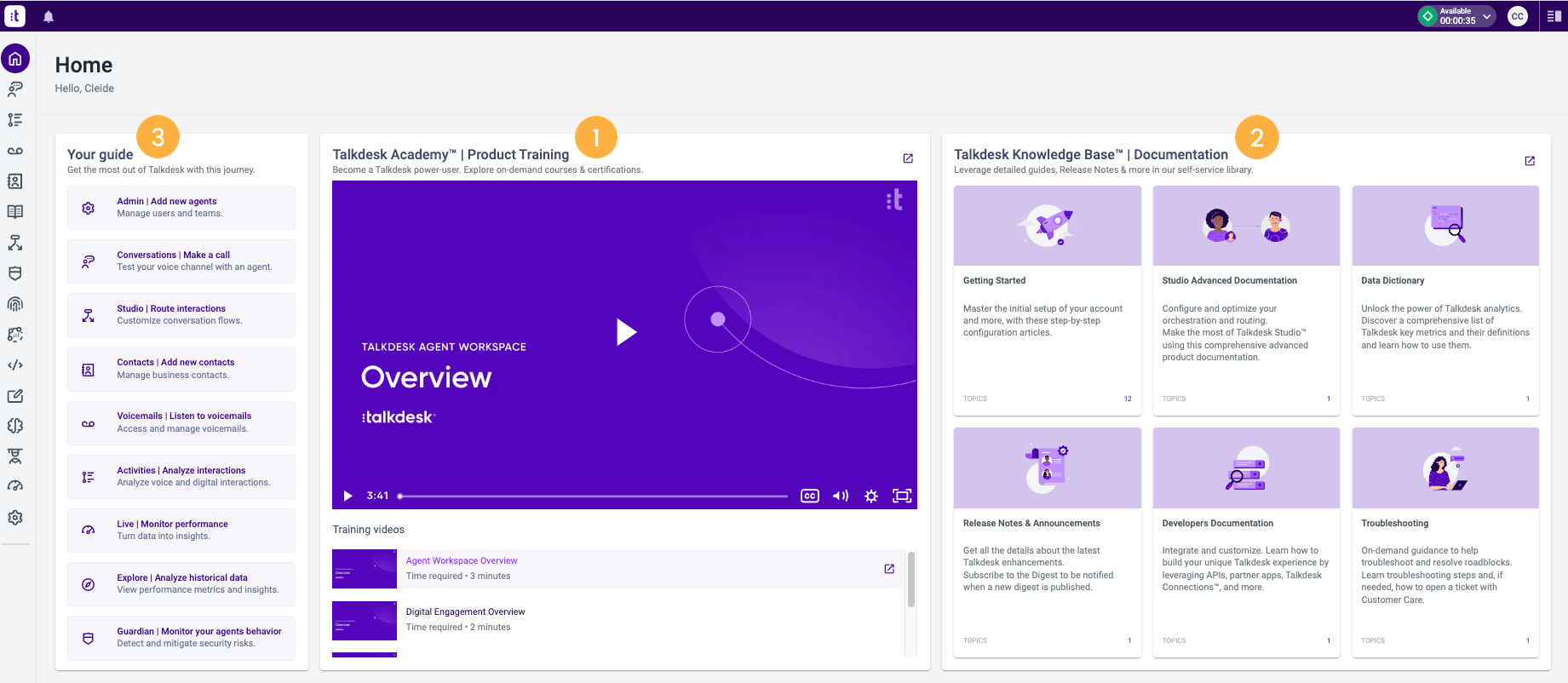The width and height of the screenshot is (1568, 683).
Task: Open Live | Monitor performance guide
Action: (x=181, y=531)
